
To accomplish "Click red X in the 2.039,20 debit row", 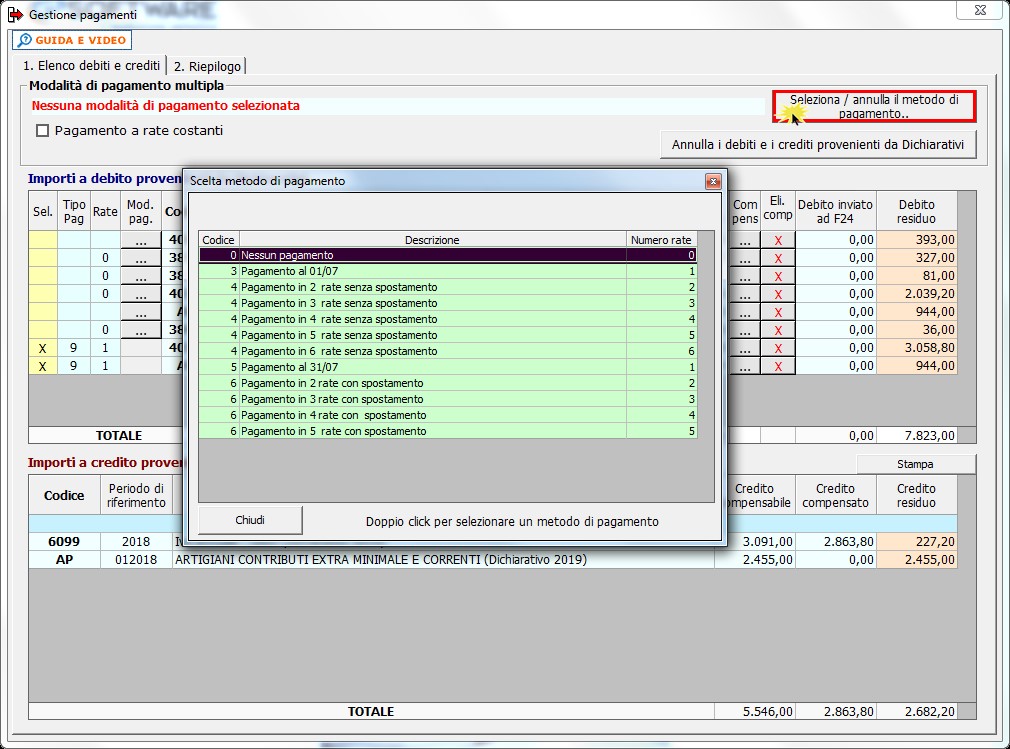I will tap(777, 294).
